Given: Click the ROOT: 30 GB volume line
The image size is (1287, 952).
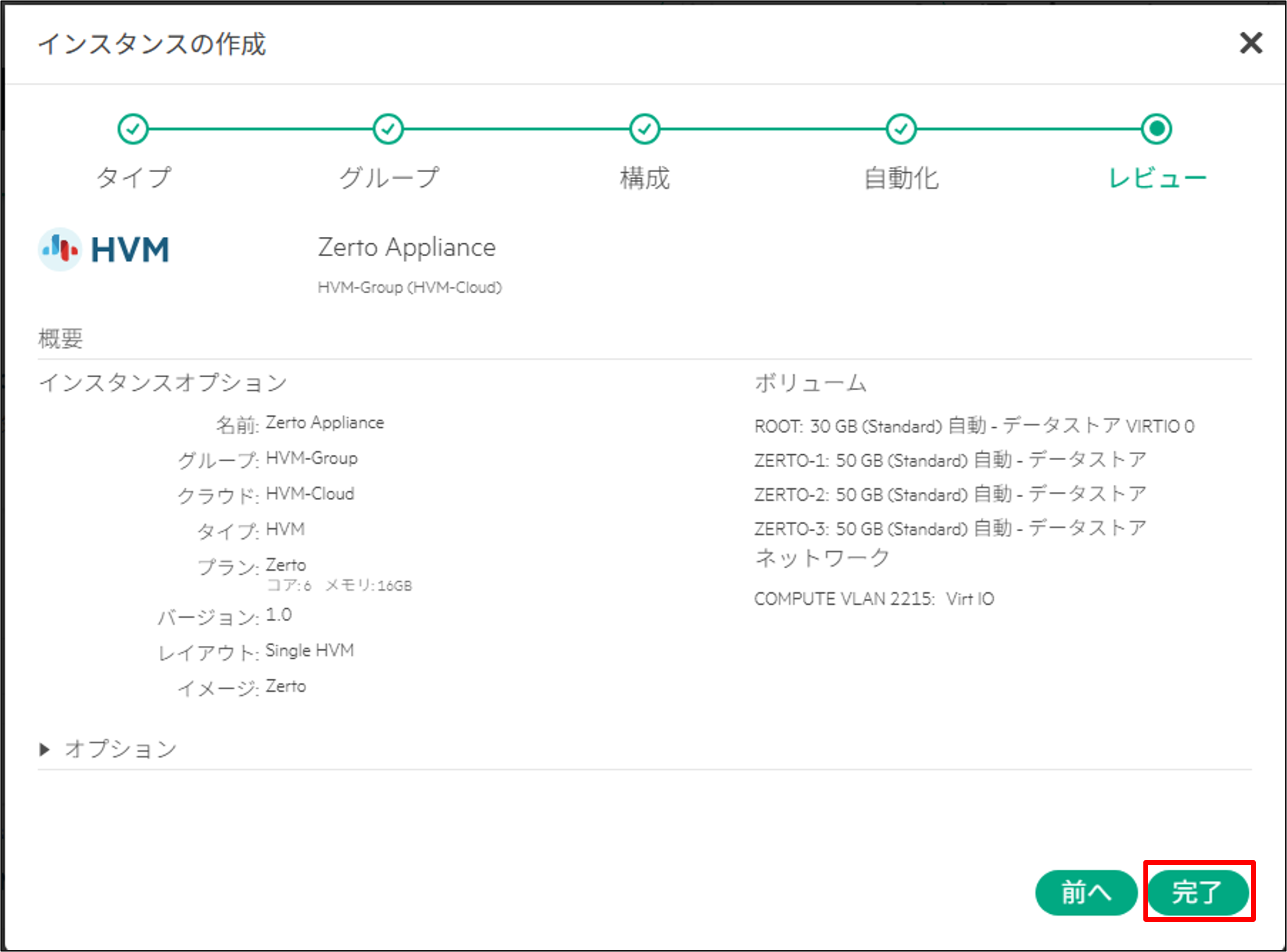Looking at the screenshot, I should (x=975, y=426).
